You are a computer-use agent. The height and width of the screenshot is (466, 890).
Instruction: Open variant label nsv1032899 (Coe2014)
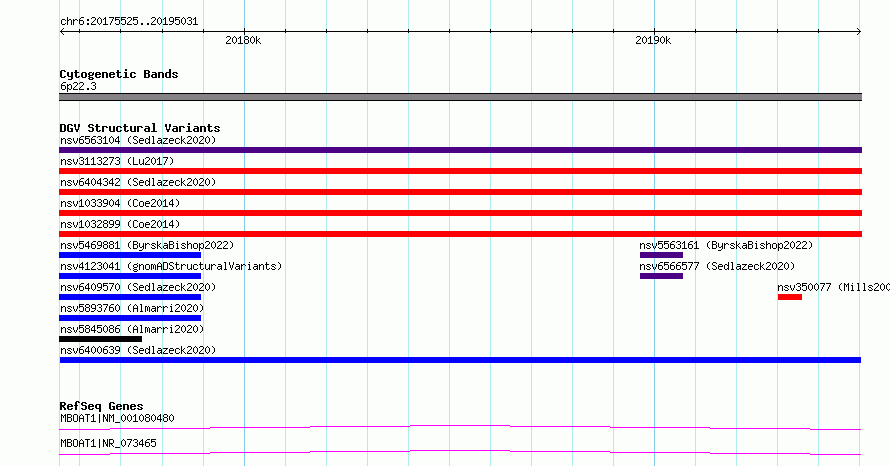(120, 224)
